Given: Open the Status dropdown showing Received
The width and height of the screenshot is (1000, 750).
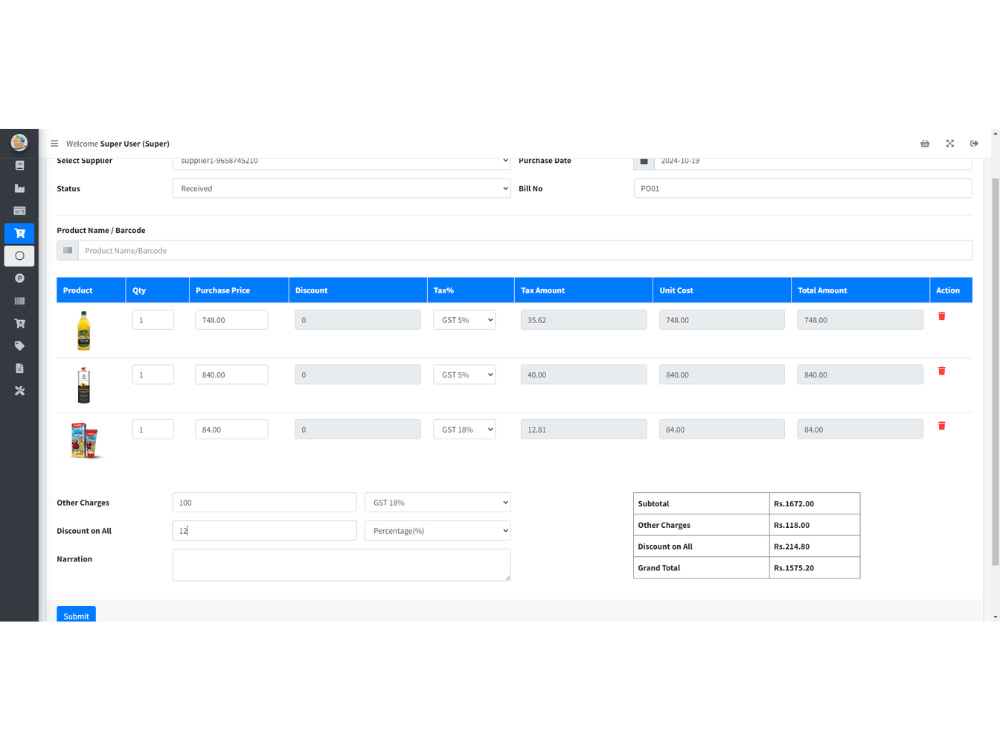Looking at the screenshot, I should (341, 188).
